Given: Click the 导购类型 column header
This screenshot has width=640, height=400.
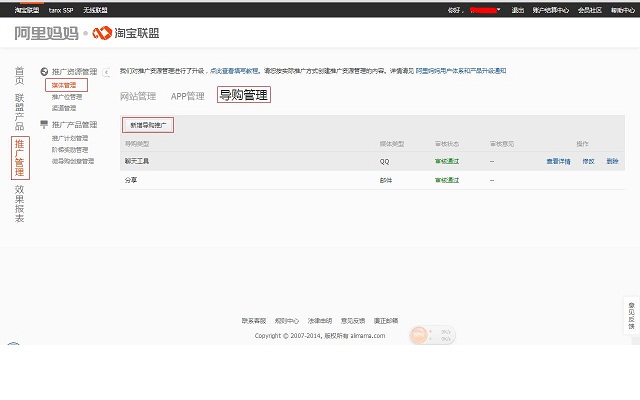Looking at the screenshot, I should point(137,144).
